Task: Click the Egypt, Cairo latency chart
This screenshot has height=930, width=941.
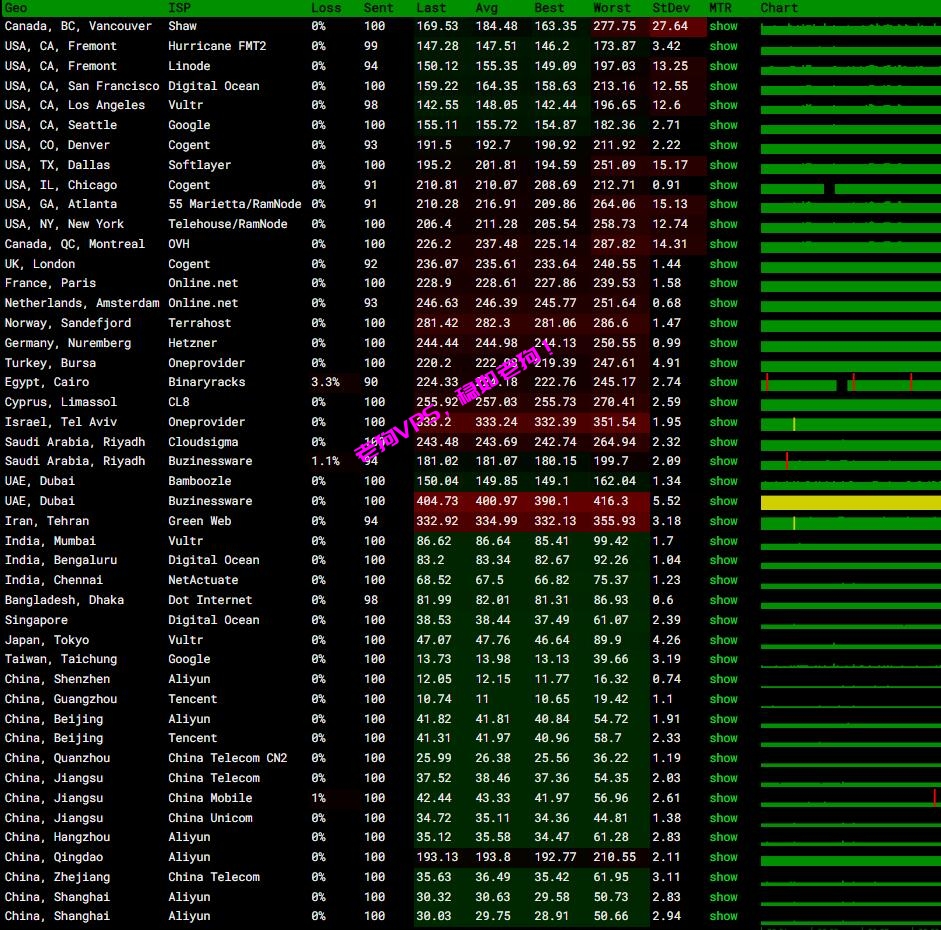Action: pos(850,383)
